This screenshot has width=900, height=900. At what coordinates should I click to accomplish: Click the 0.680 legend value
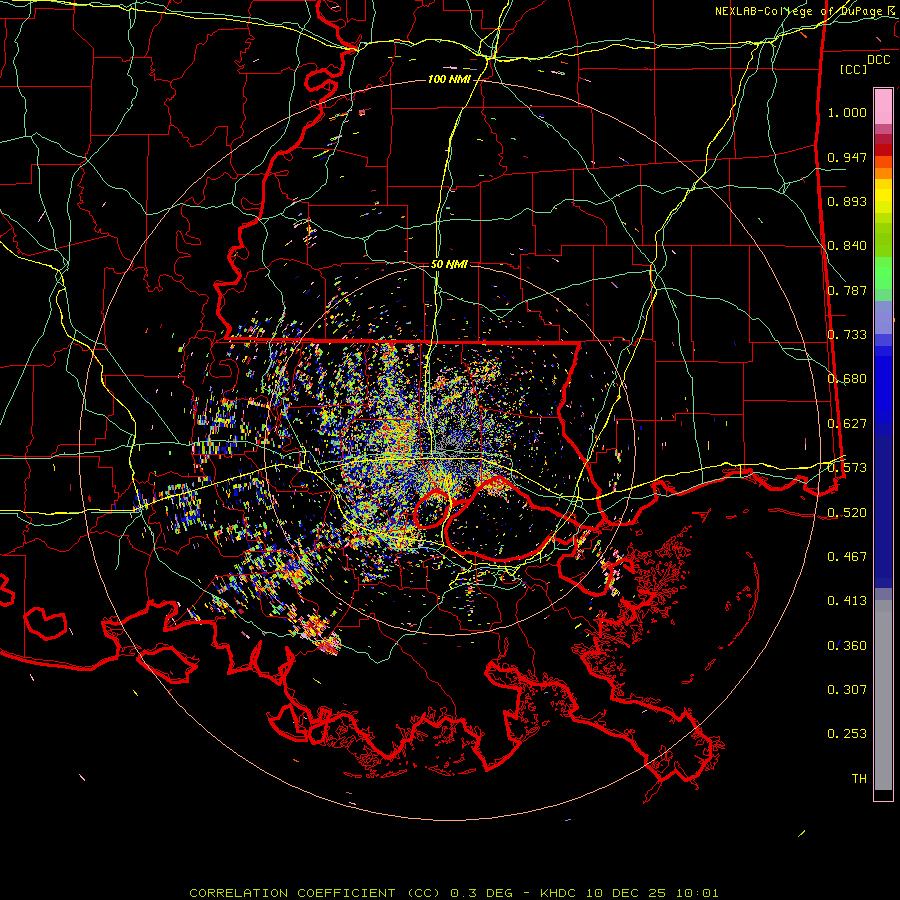(847, 379)
